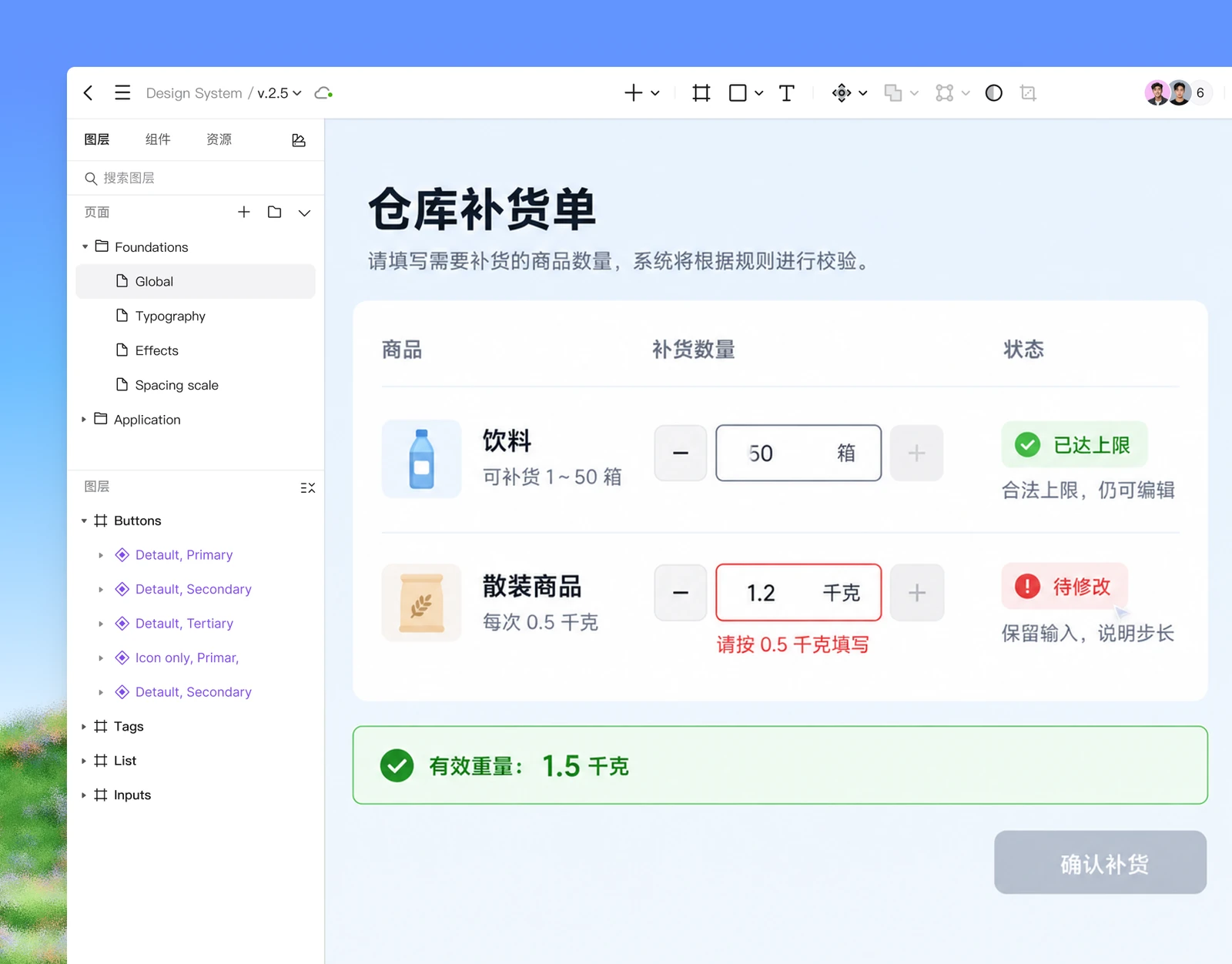Click the 状态 column header
This screenshot has height=964, width=1232.
pos(1023,350)
